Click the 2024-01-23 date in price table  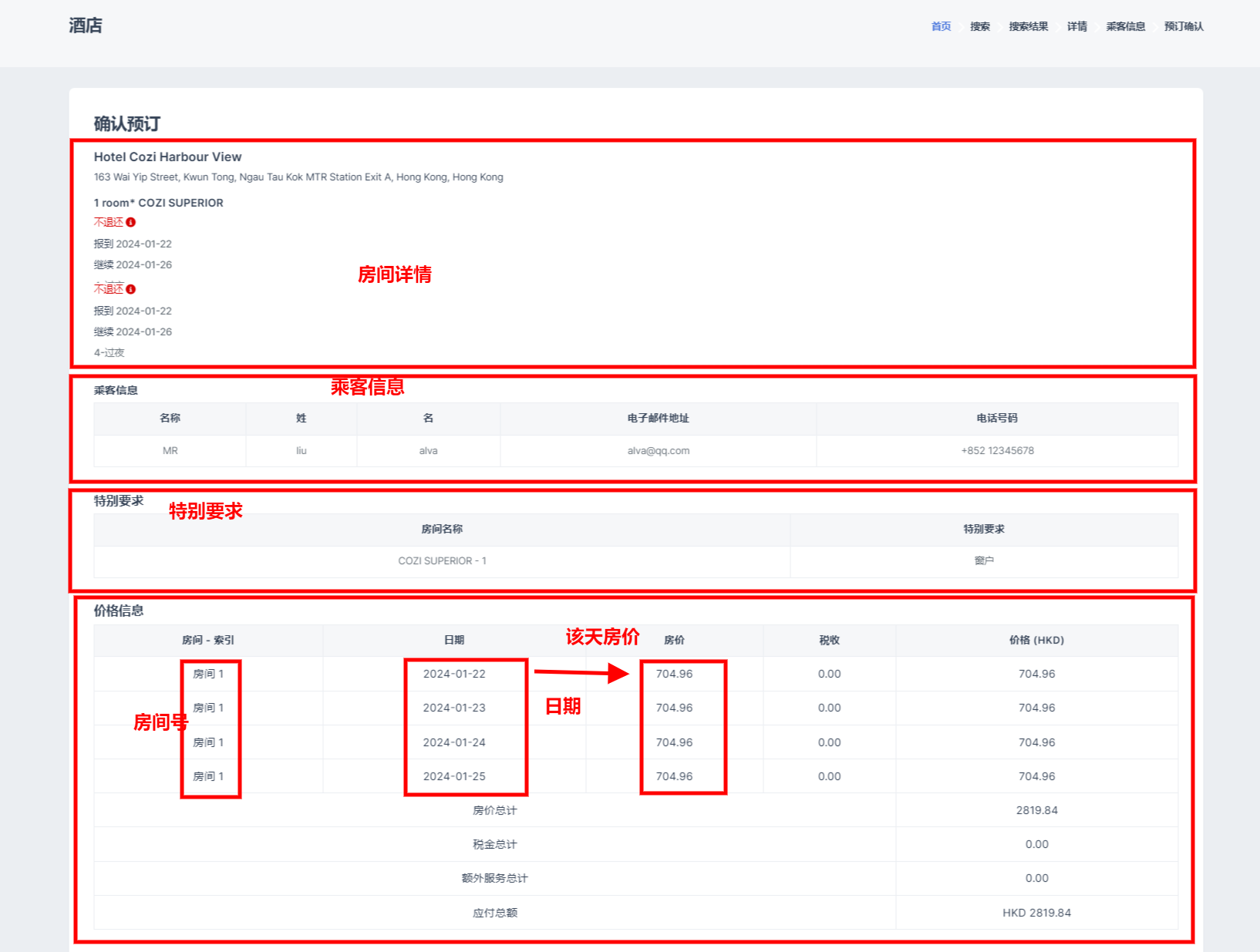pos(454,708)
